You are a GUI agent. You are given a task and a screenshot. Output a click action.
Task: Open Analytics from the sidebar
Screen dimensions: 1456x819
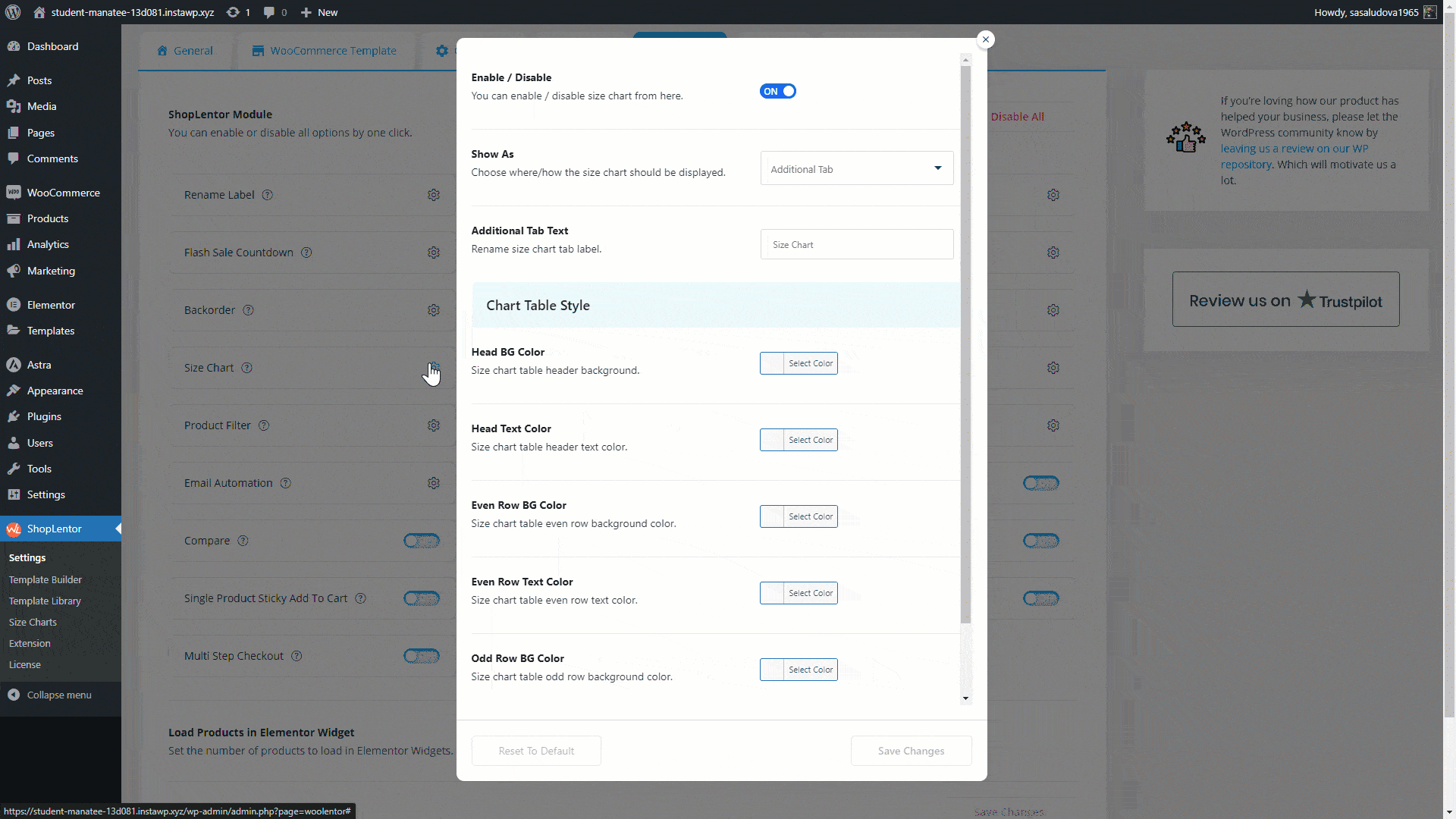pos(47,244)
